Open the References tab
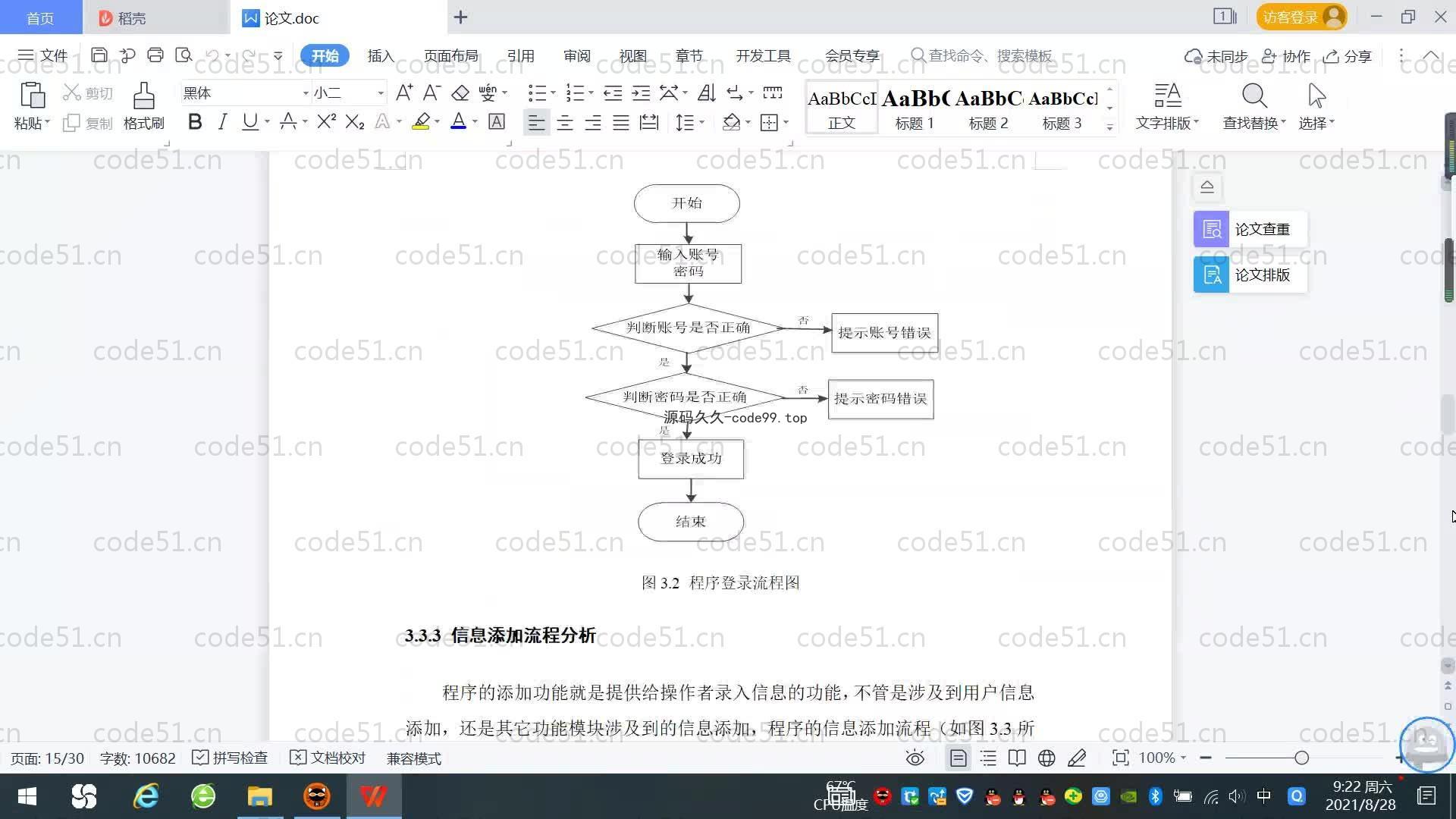Screen dimensions: 1456x819 coord(520,55)
